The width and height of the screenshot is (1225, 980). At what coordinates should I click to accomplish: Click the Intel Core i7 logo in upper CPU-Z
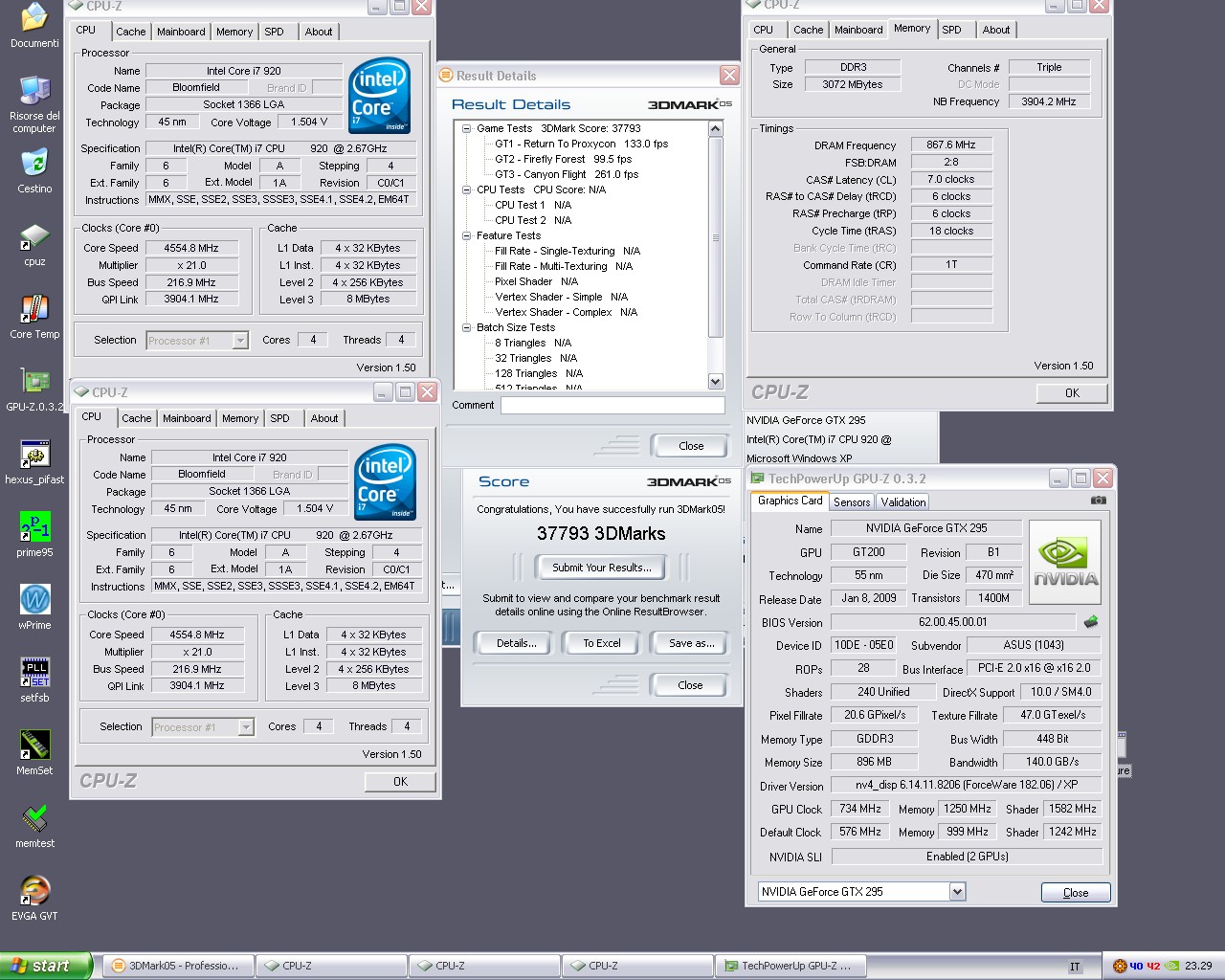[x=379, y=95]
